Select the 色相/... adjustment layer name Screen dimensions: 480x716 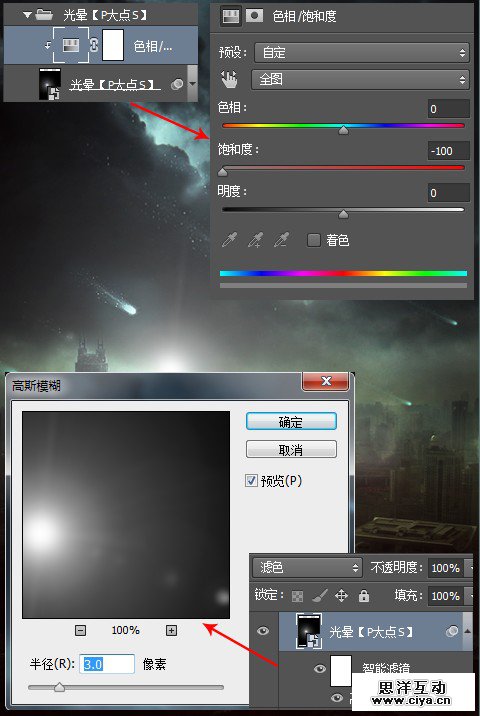pos(153,46)
